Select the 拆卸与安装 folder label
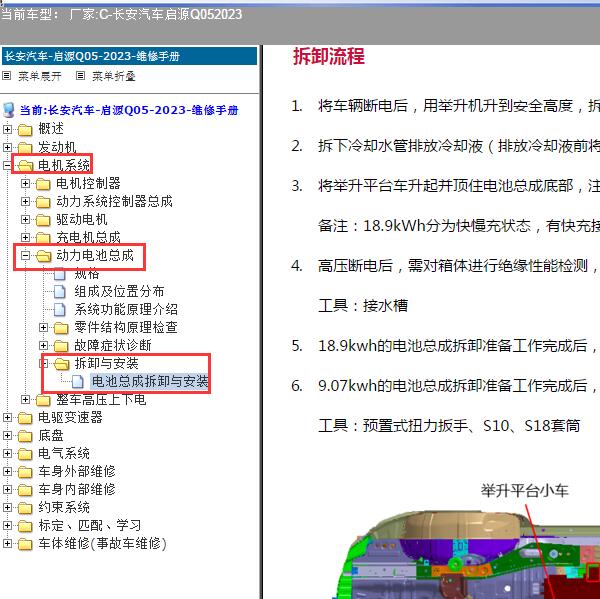The width and height of the screenshot is (600, 599). (x=106, y=364)
